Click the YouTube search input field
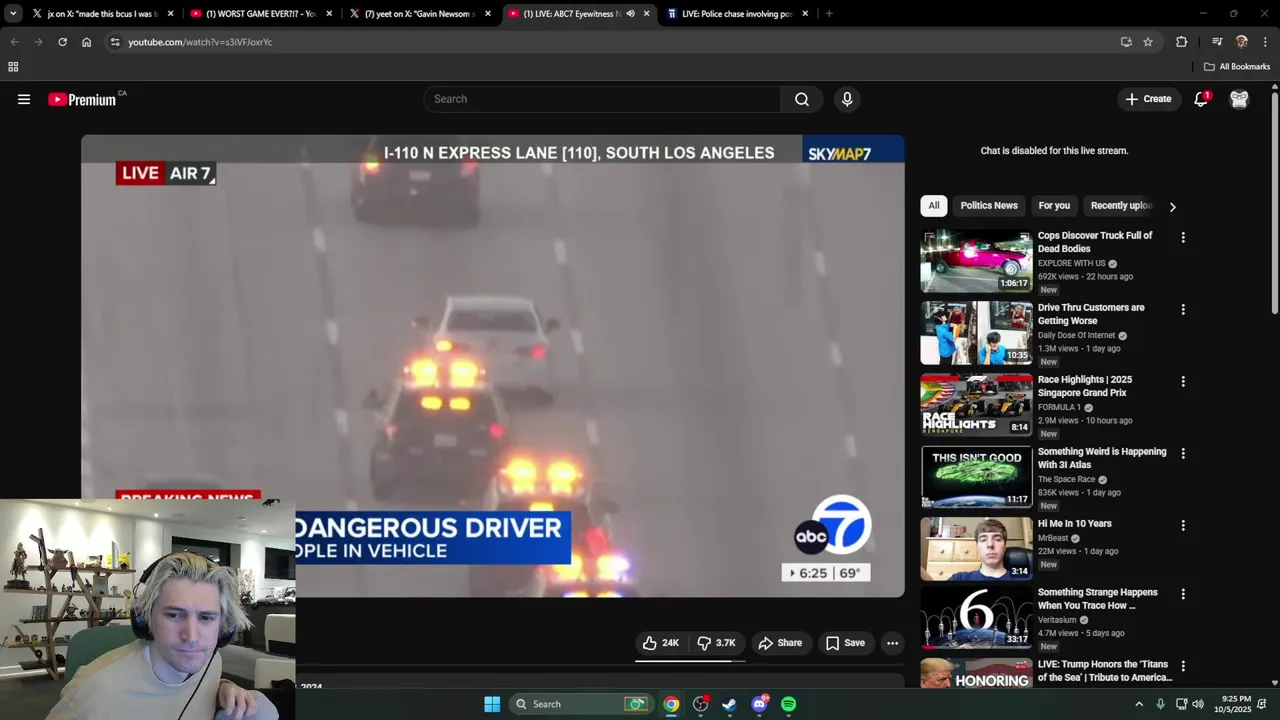The image size is (1280, 720). (602, 99)
